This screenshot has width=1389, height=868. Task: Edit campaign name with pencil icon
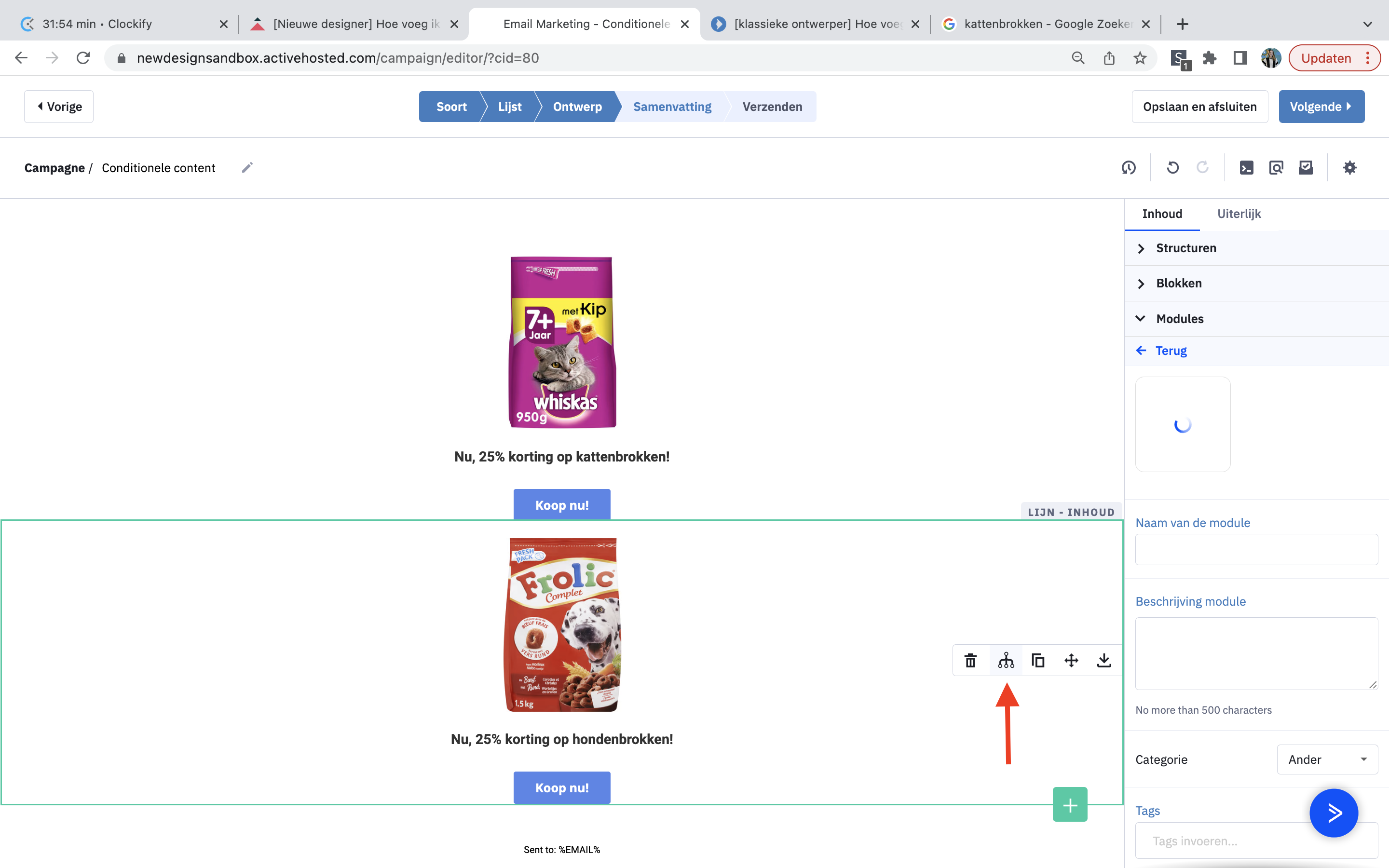point(247,168)
